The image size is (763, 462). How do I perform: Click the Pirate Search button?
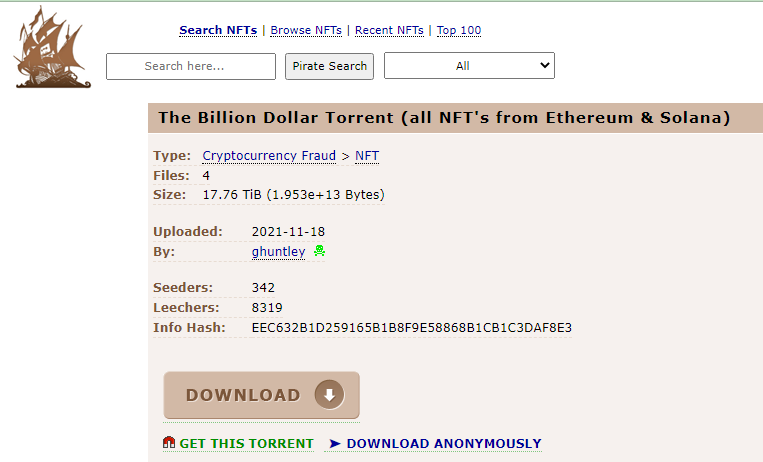(329, 66)
